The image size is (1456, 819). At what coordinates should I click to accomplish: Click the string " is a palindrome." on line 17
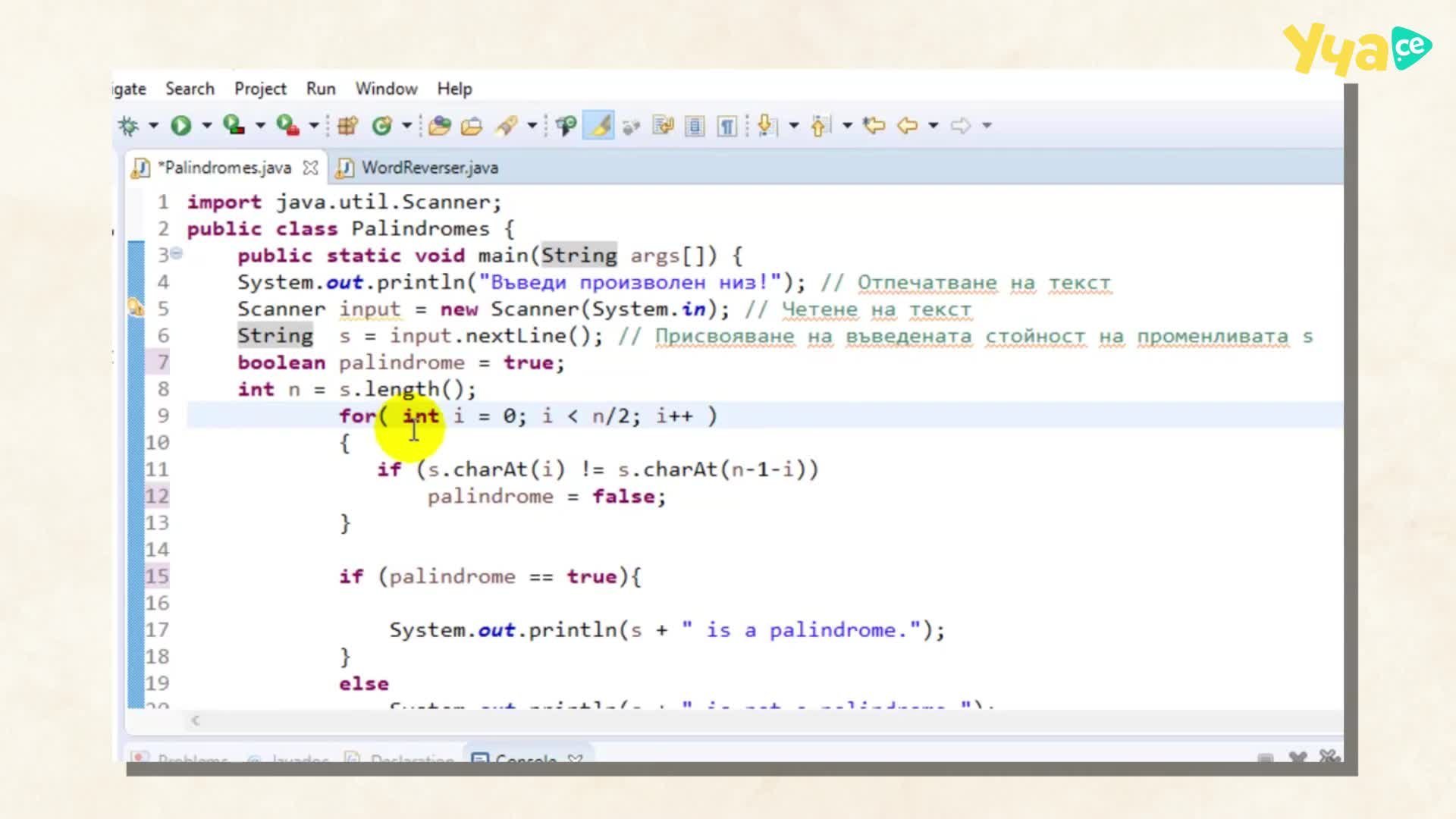801,629
